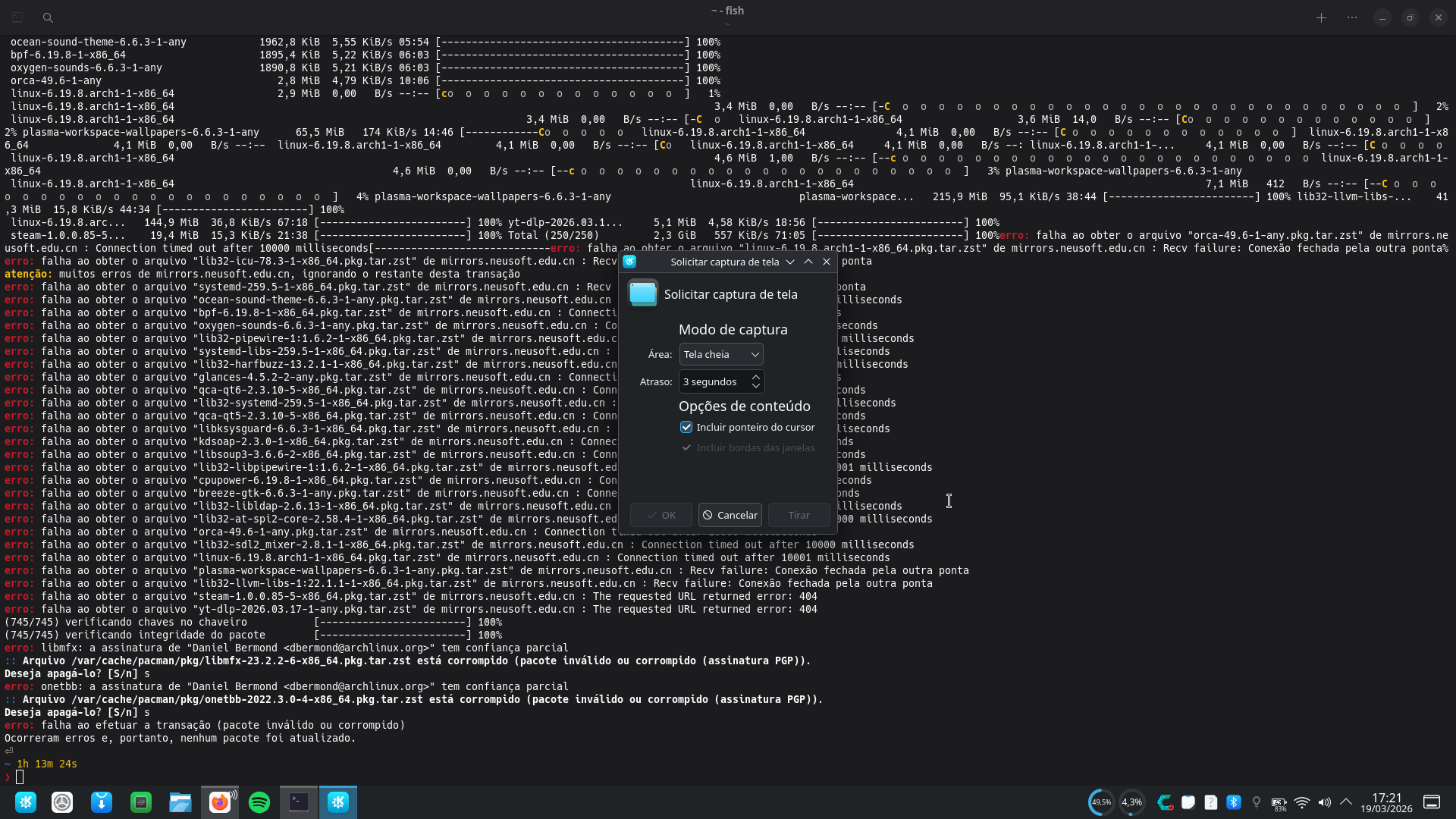Viewport: 1456px width, 819px height.
Task: Open the Área Tela cheia dropdown
Action: [x=720, y=354]
